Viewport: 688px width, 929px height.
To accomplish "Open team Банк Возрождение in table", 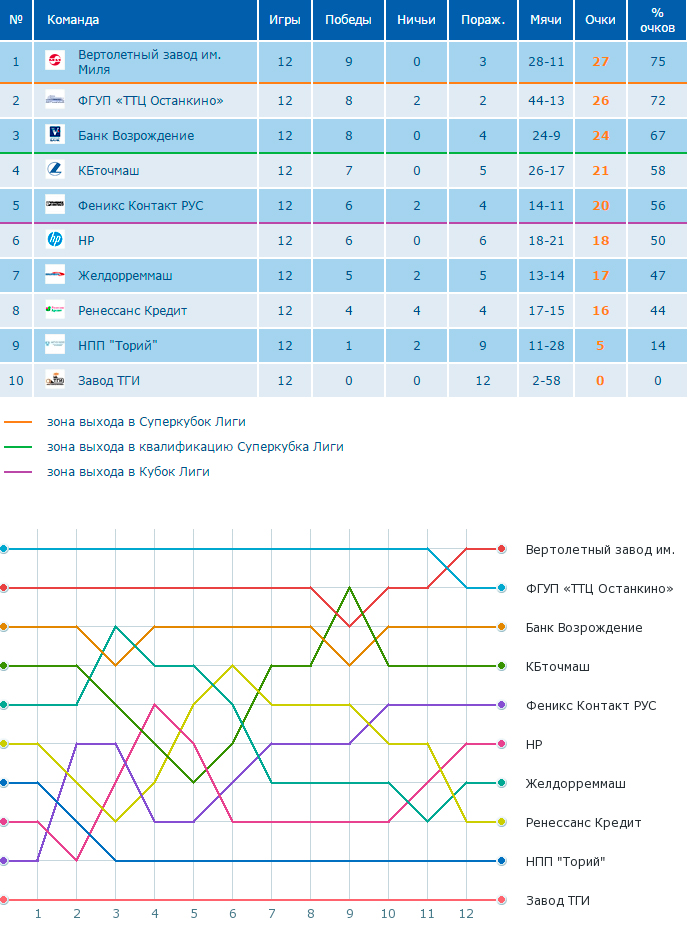I will point(136,136).
